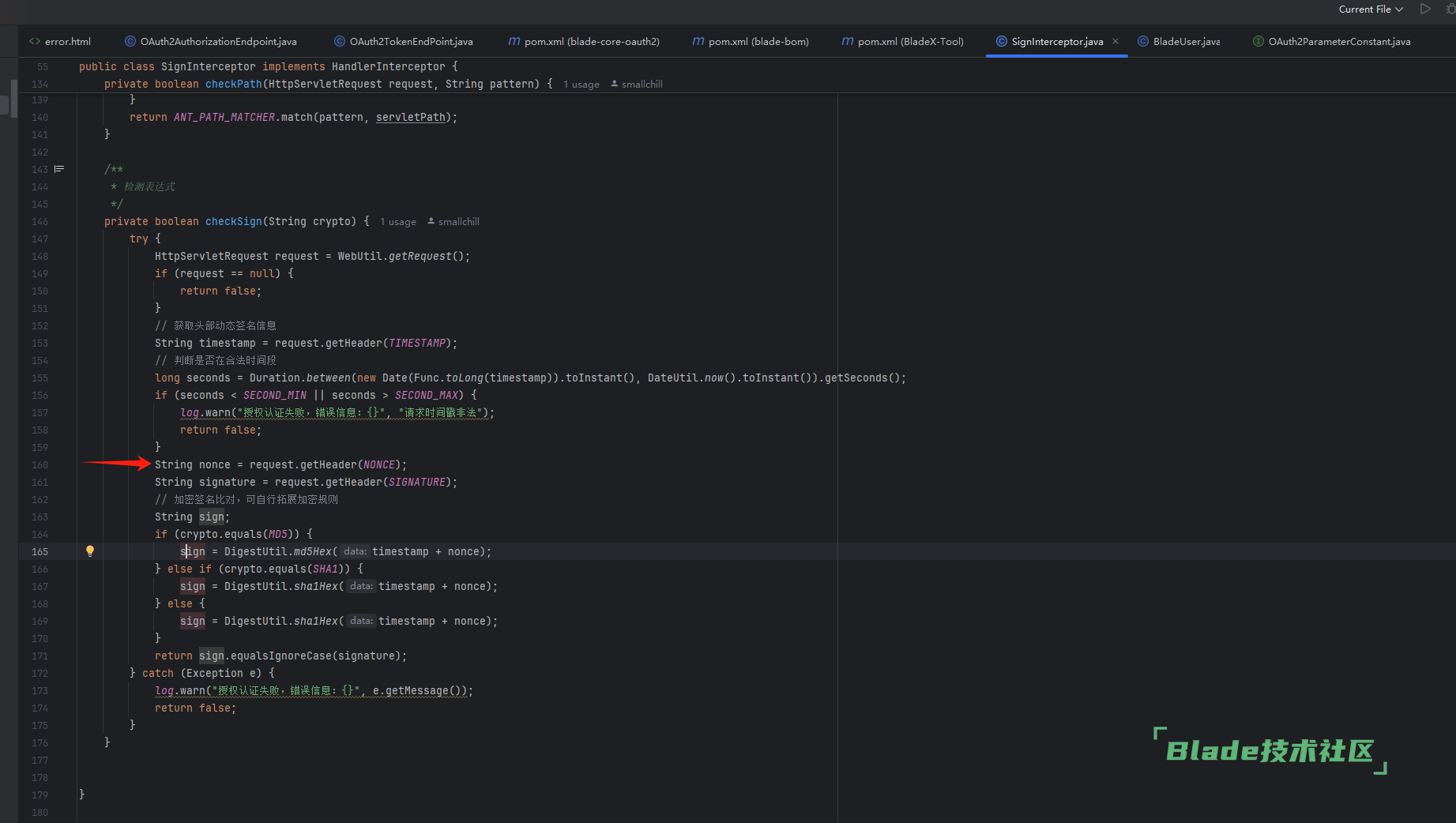The width and height of the screenshot is (1456, 823).
Task: Click the yellow lightbulb quick-fix icon
Action: click(90, 551)
